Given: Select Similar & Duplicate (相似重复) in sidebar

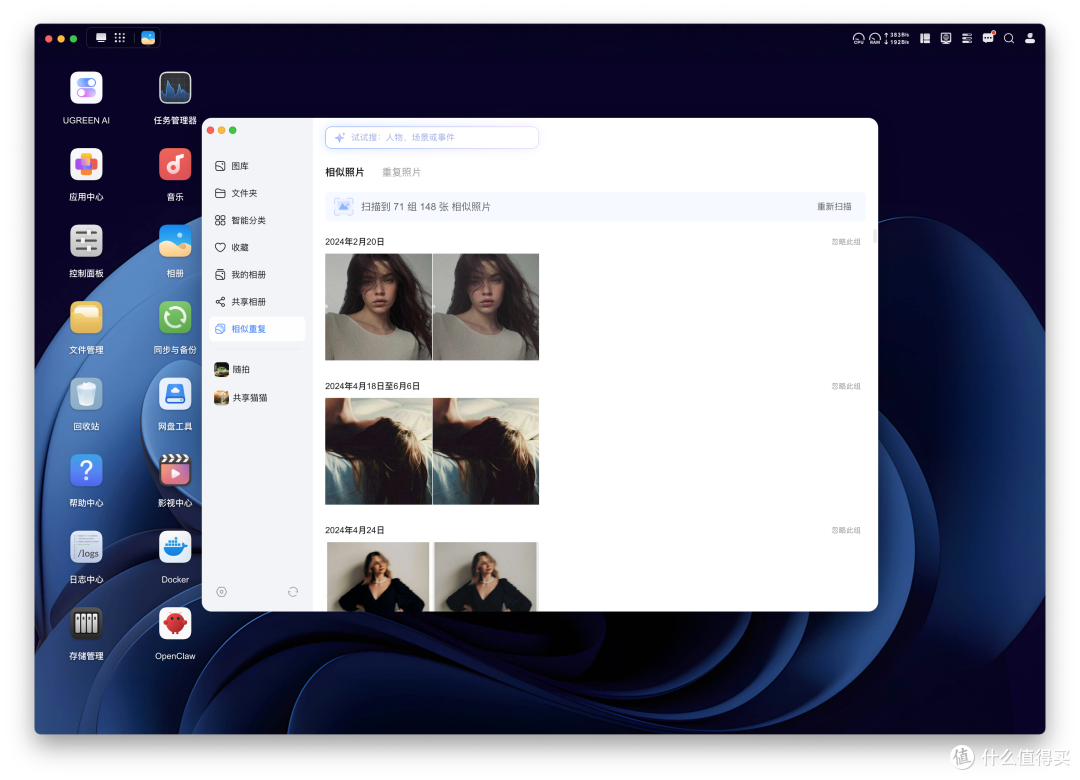Looking at the screenshot, I should pyautogui.click(x=257, y=329).
